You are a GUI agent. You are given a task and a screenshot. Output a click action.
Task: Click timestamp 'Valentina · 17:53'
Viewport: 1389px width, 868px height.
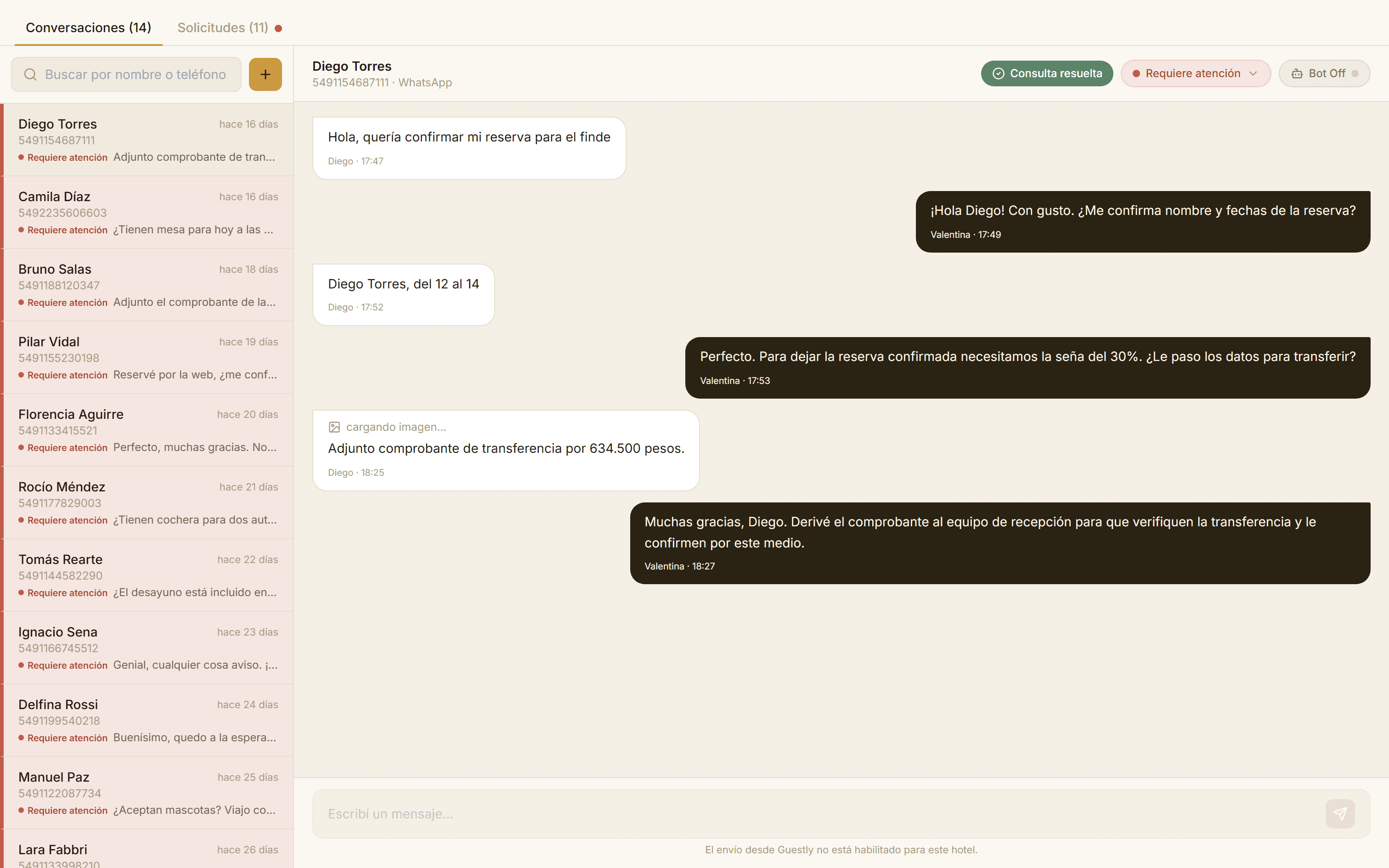(x=734, y=381)
